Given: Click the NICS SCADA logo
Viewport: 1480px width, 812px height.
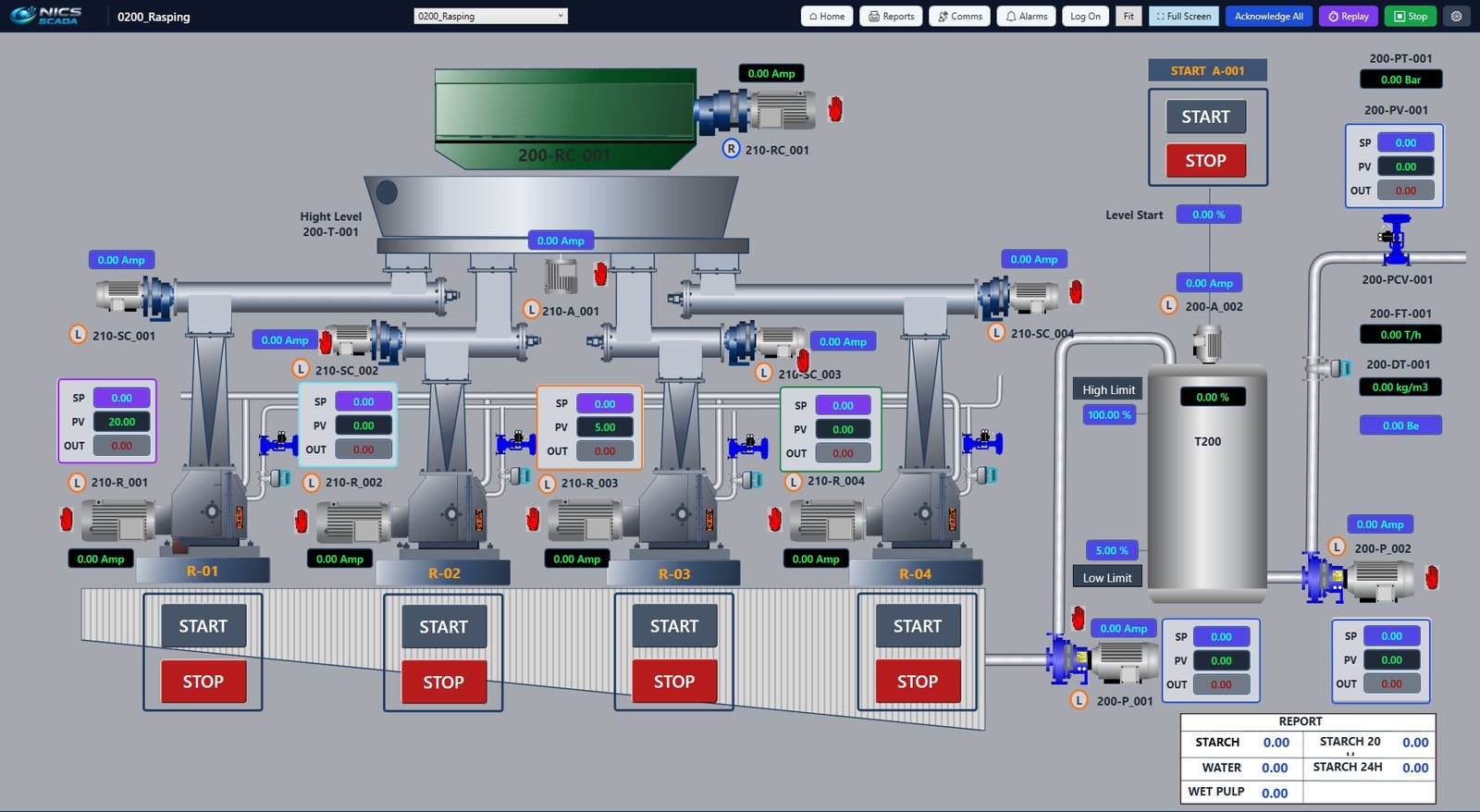Looking at the screenshot, I should tap(46, 16).
